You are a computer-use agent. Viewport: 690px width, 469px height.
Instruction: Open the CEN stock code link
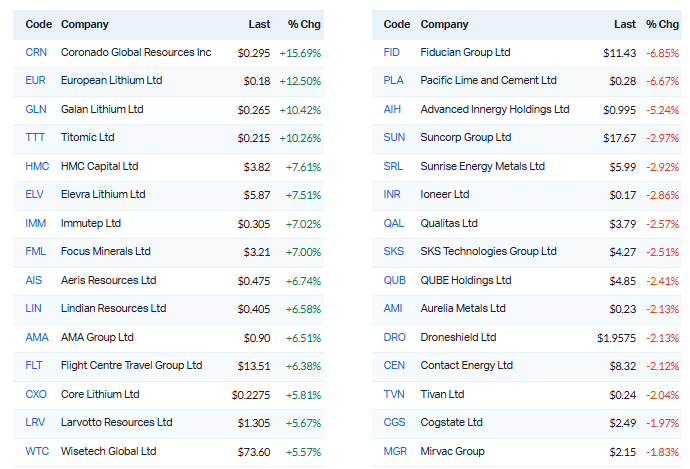click(394, 366)
